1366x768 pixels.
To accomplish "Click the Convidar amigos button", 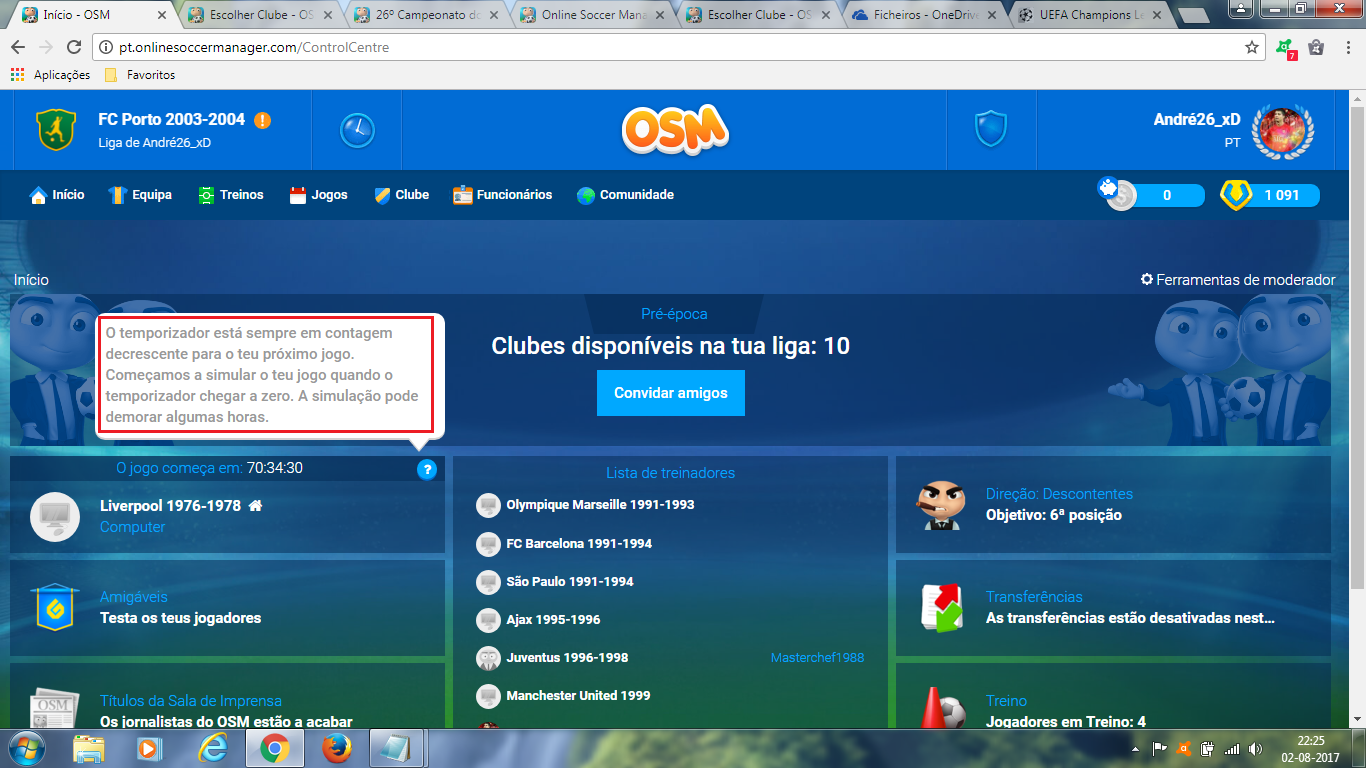I will (x=671, y=393).
